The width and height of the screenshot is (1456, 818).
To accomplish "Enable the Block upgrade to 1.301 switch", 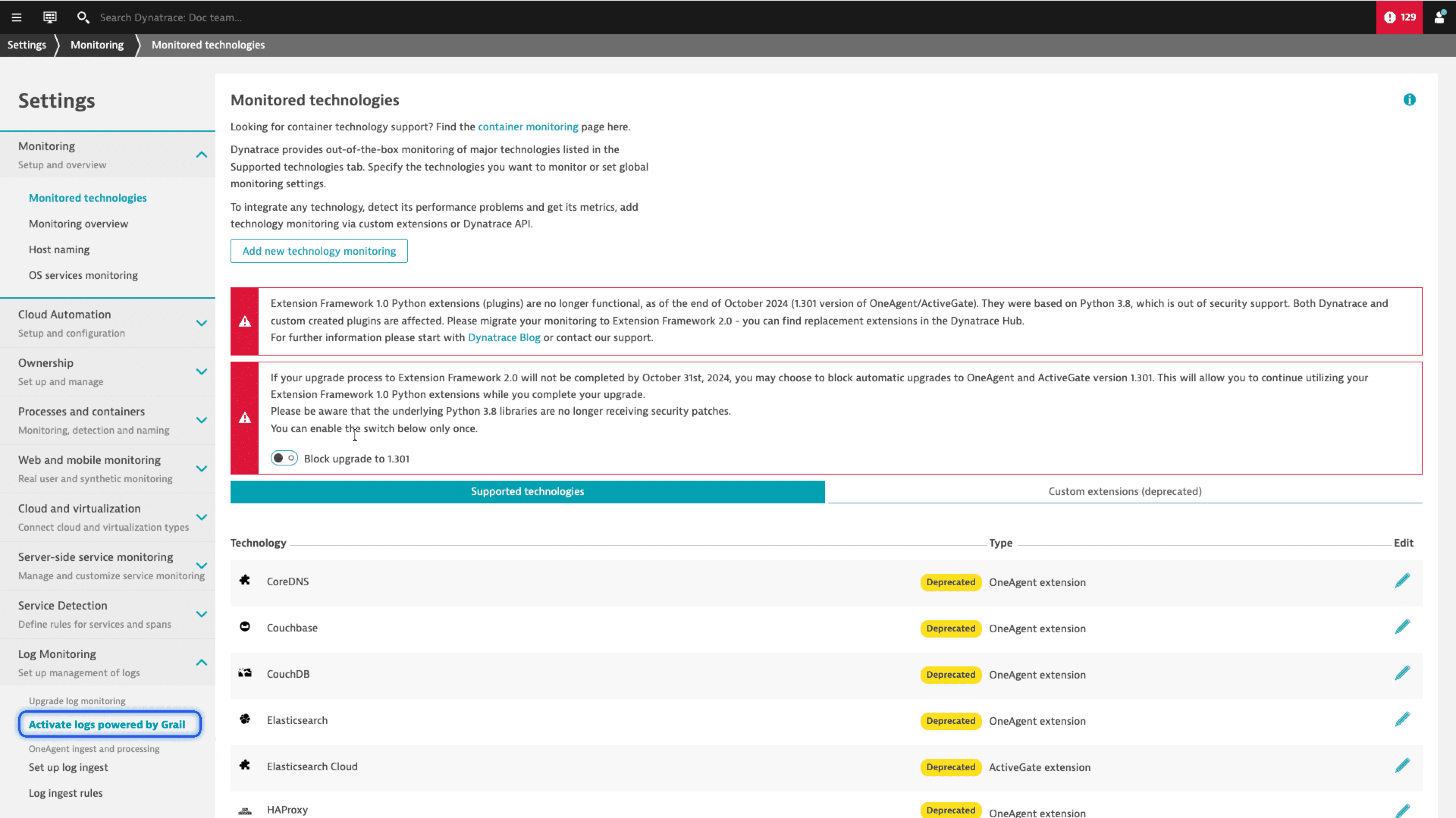I will [x=284, y=458].
